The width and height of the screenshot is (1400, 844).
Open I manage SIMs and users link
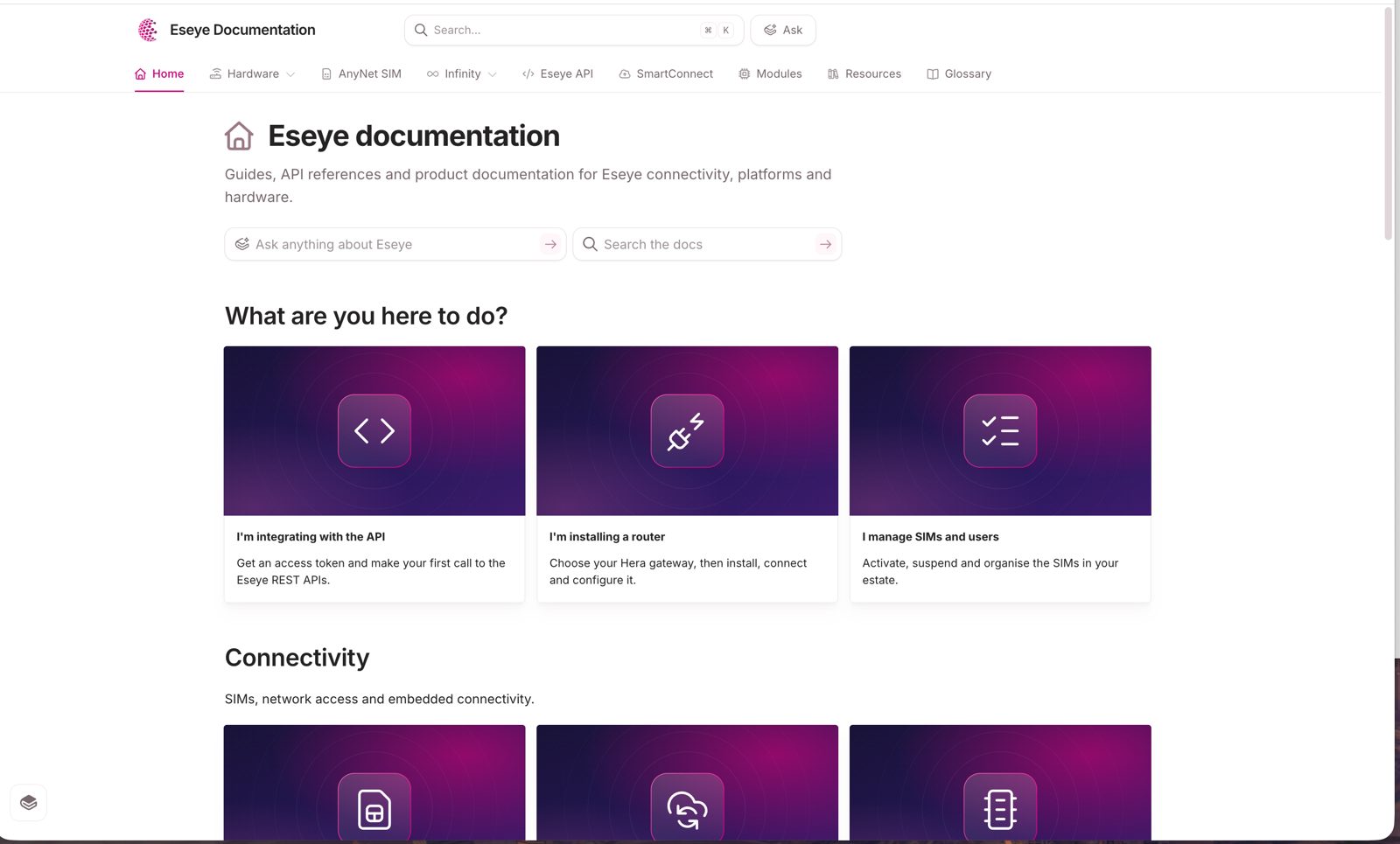click(x=930, y=537)
